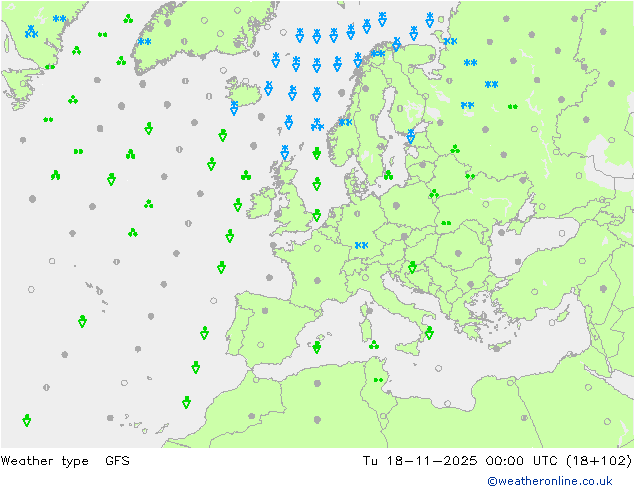Select the blue snow shower symbol north of Scotland
This screenshot has width=634, height=490.
[x=285, y=152]
